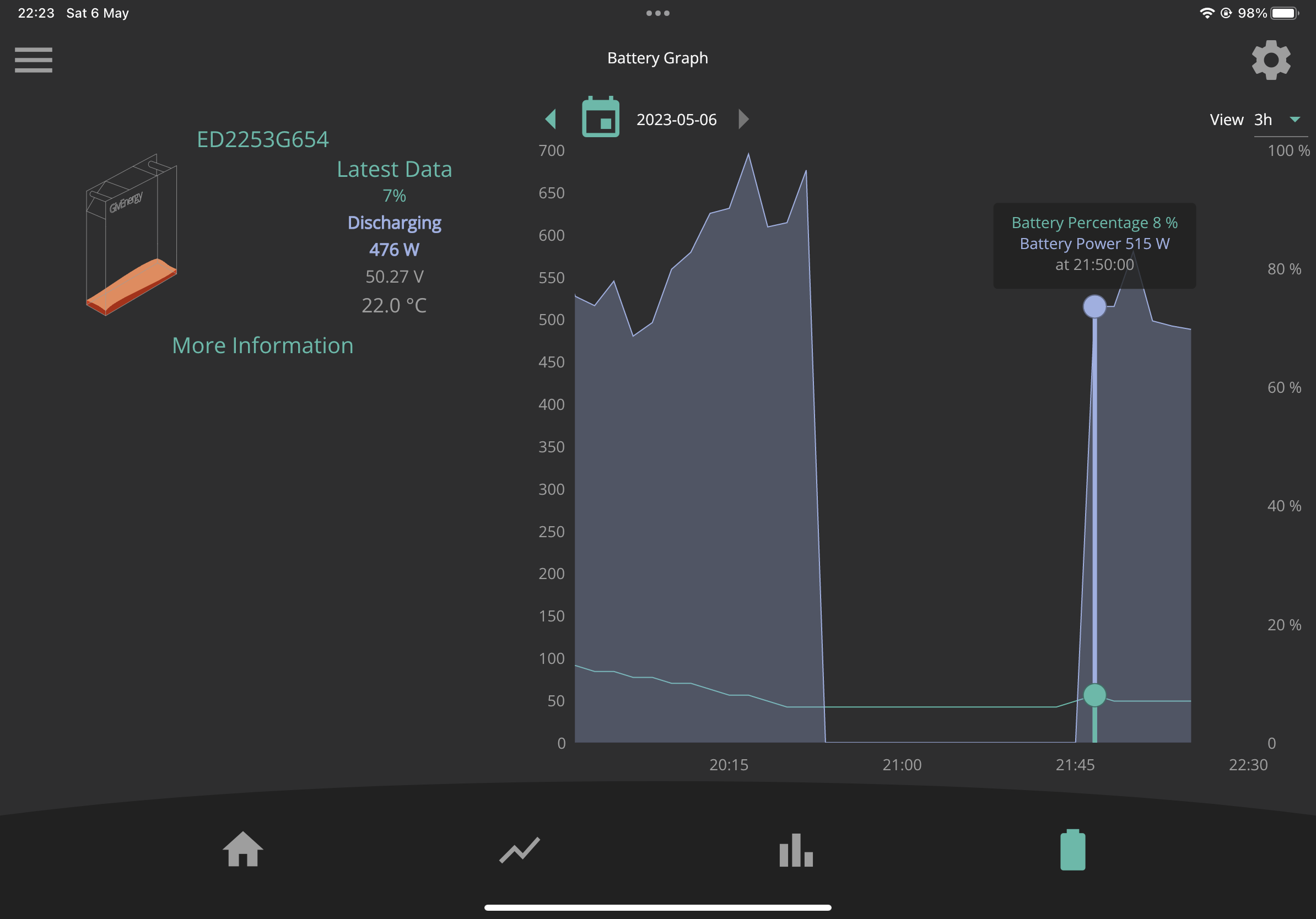1316x919 pixels.
Task: Open the Home tab icon
Action: 243,848
